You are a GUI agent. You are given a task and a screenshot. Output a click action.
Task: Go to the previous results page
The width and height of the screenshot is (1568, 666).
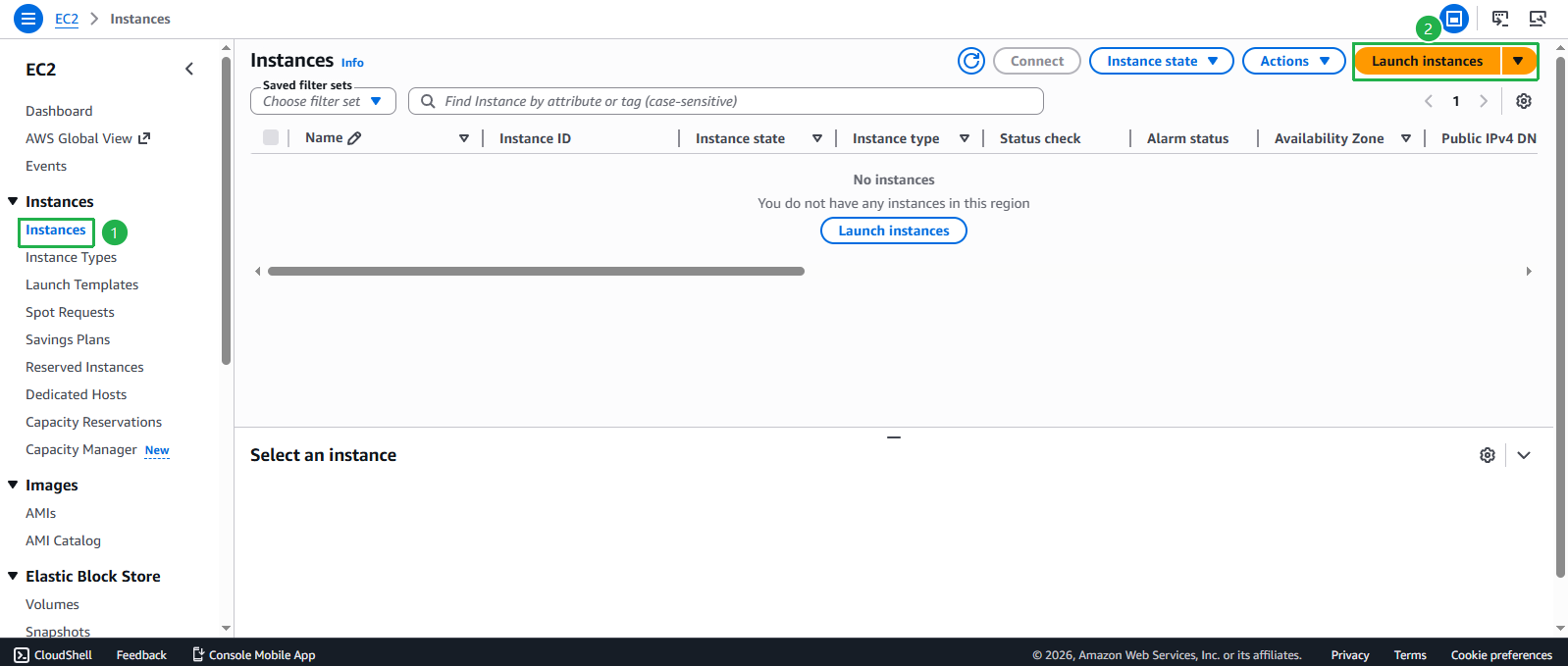pyautogui.click(x=1429, y=101)
